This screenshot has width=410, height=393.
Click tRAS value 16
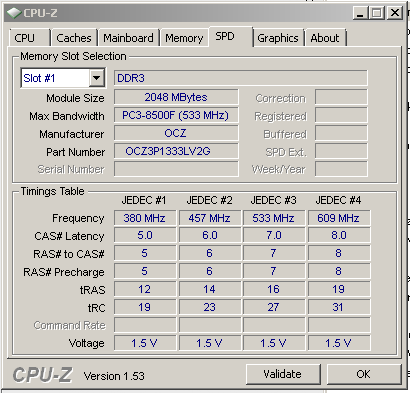(274, 289)
